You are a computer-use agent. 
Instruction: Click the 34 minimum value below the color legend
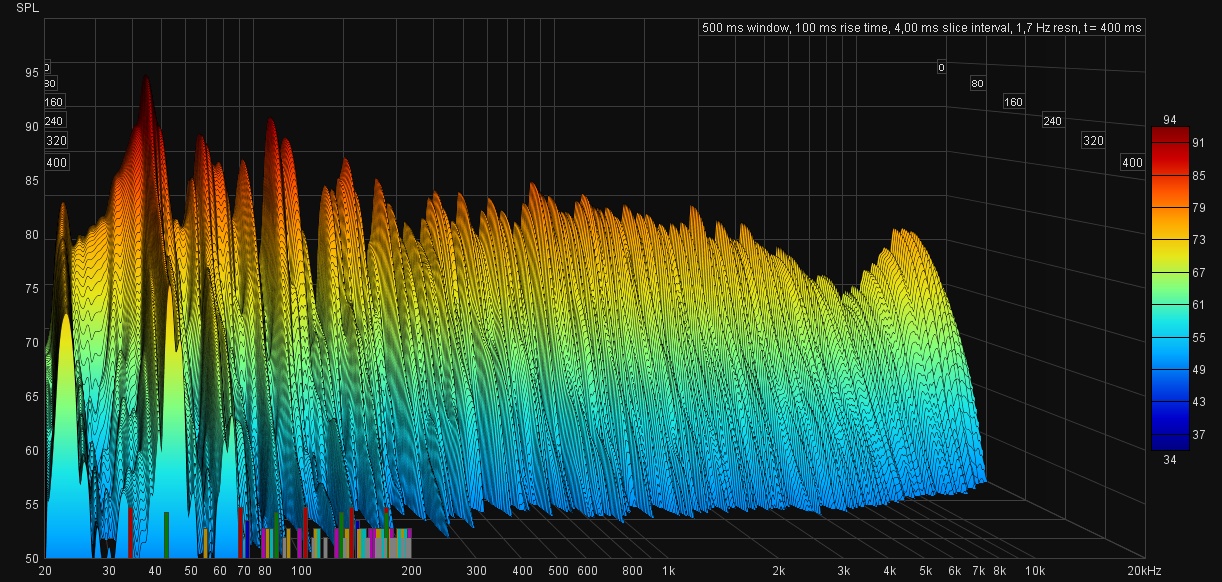tap(1170, 459)
